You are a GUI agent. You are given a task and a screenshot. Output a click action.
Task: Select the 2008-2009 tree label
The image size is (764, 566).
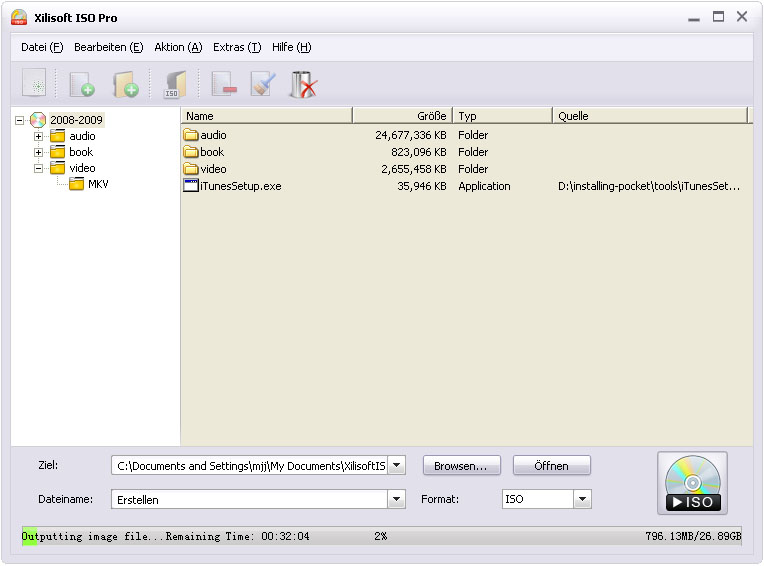[76, 120]
